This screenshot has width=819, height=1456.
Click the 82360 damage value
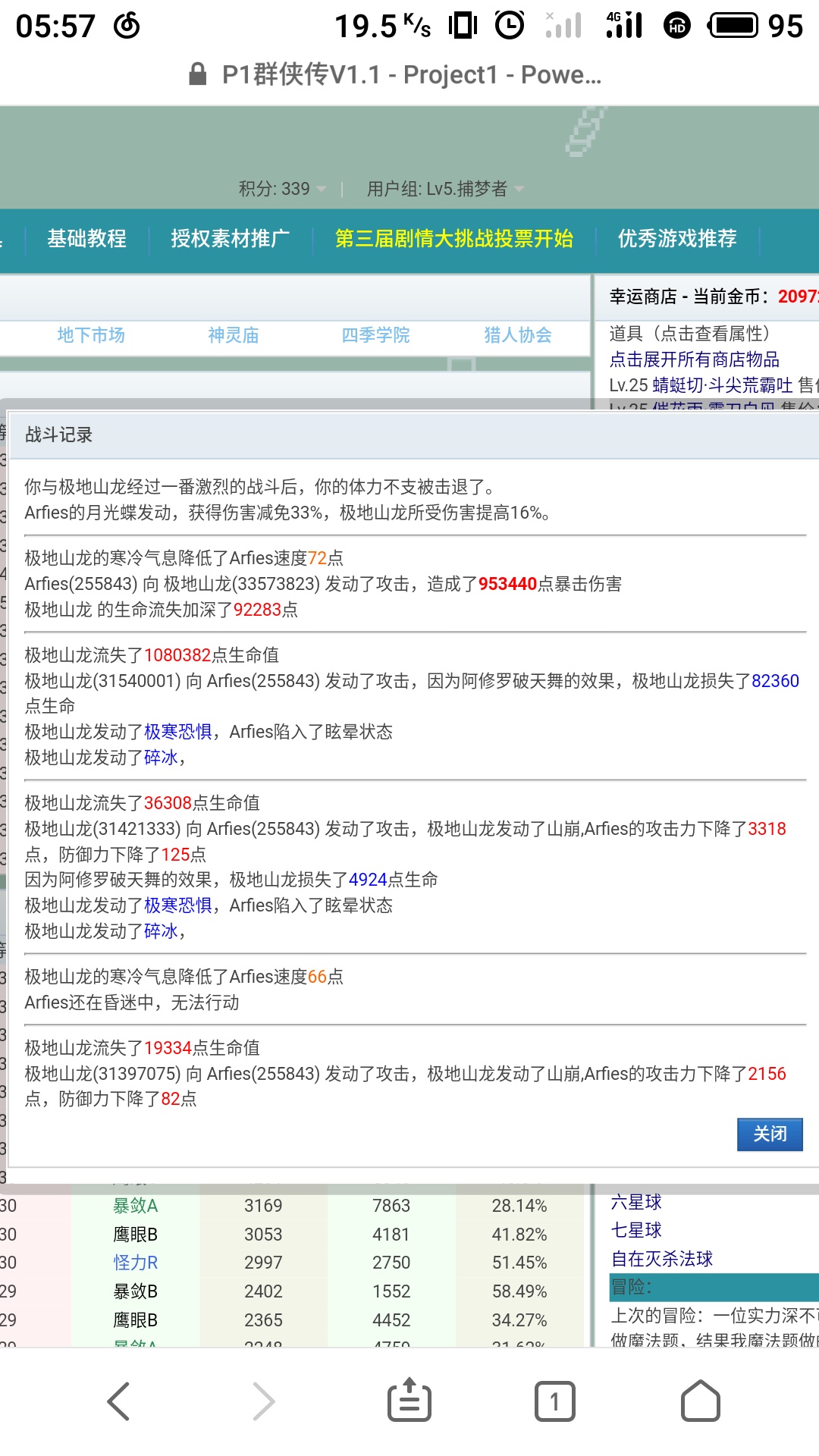(776, 681)
